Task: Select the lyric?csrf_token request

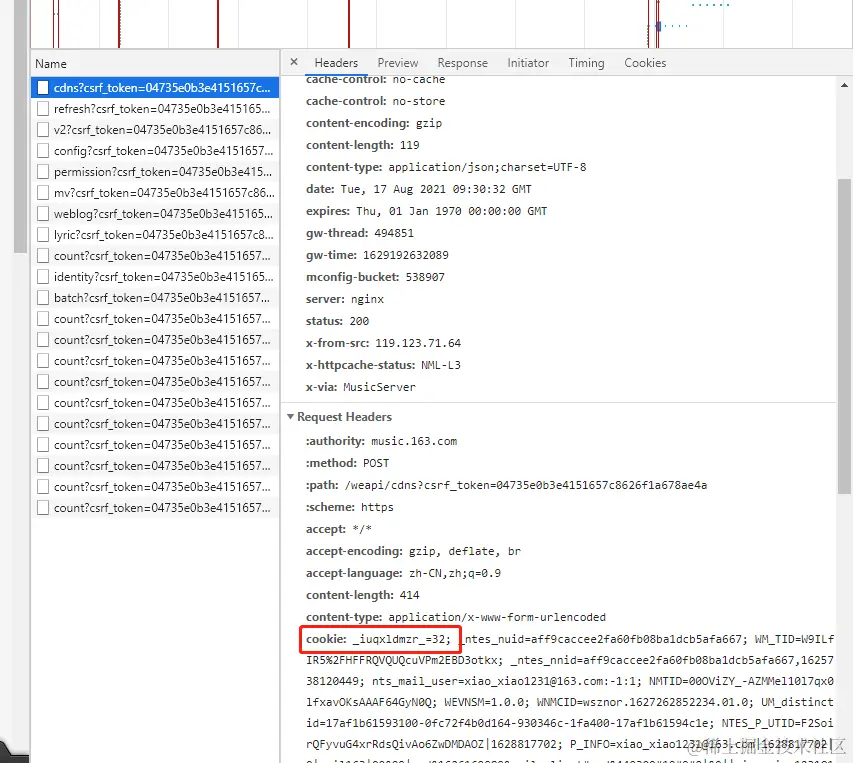Action: click(x=155, y=234)
